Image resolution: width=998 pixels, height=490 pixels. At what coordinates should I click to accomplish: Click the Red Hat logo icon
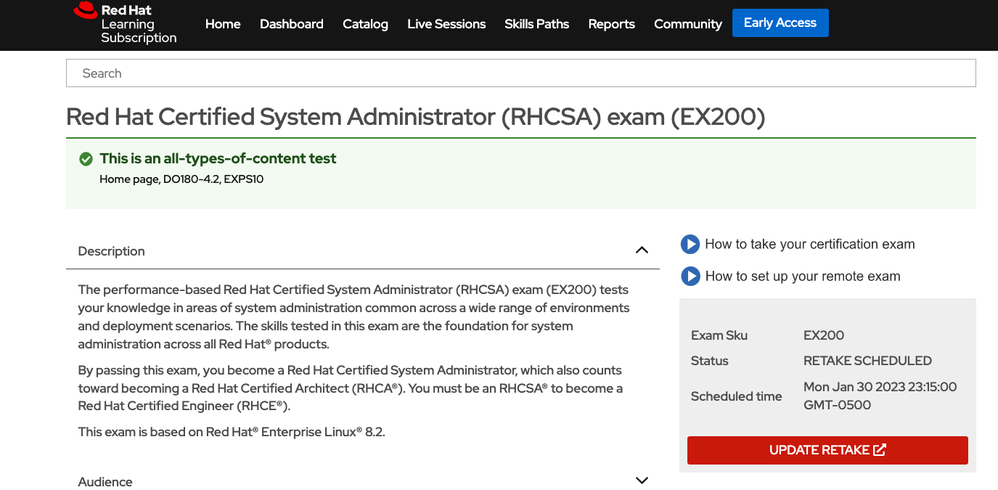coord(85,12)
